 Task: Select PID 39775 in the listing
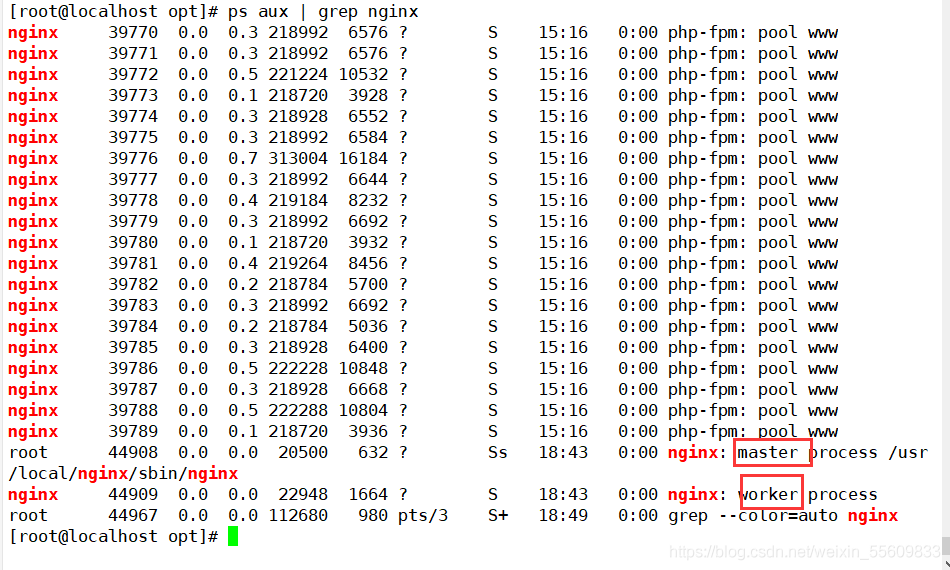[133, 138]
